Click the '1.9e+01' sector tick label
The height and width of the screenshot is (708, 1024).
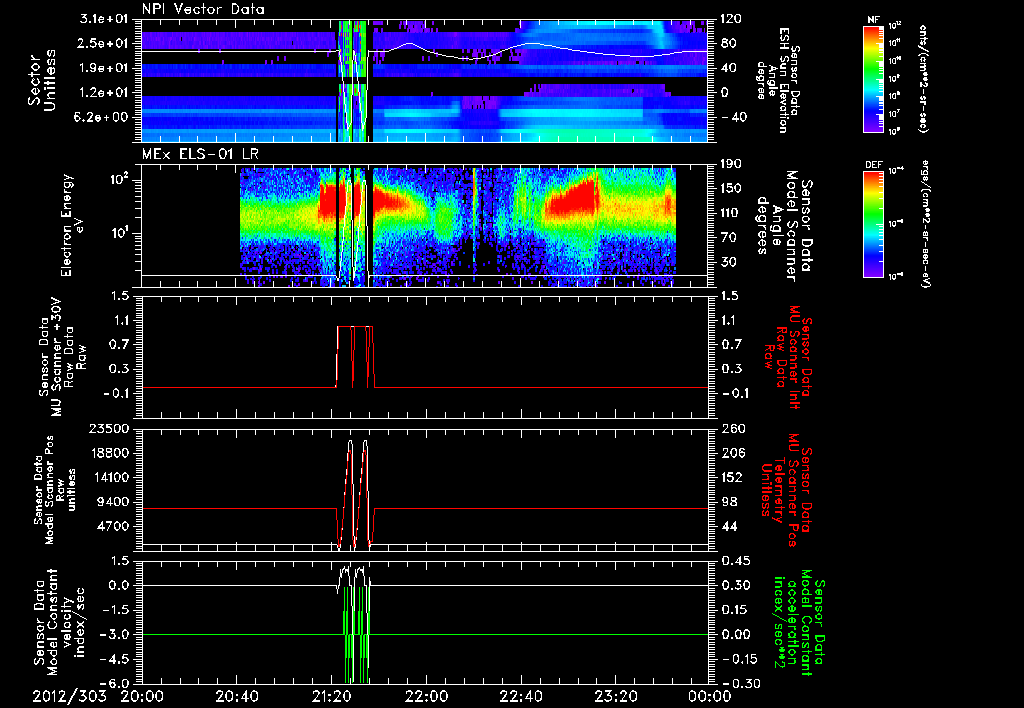point(104,68)
